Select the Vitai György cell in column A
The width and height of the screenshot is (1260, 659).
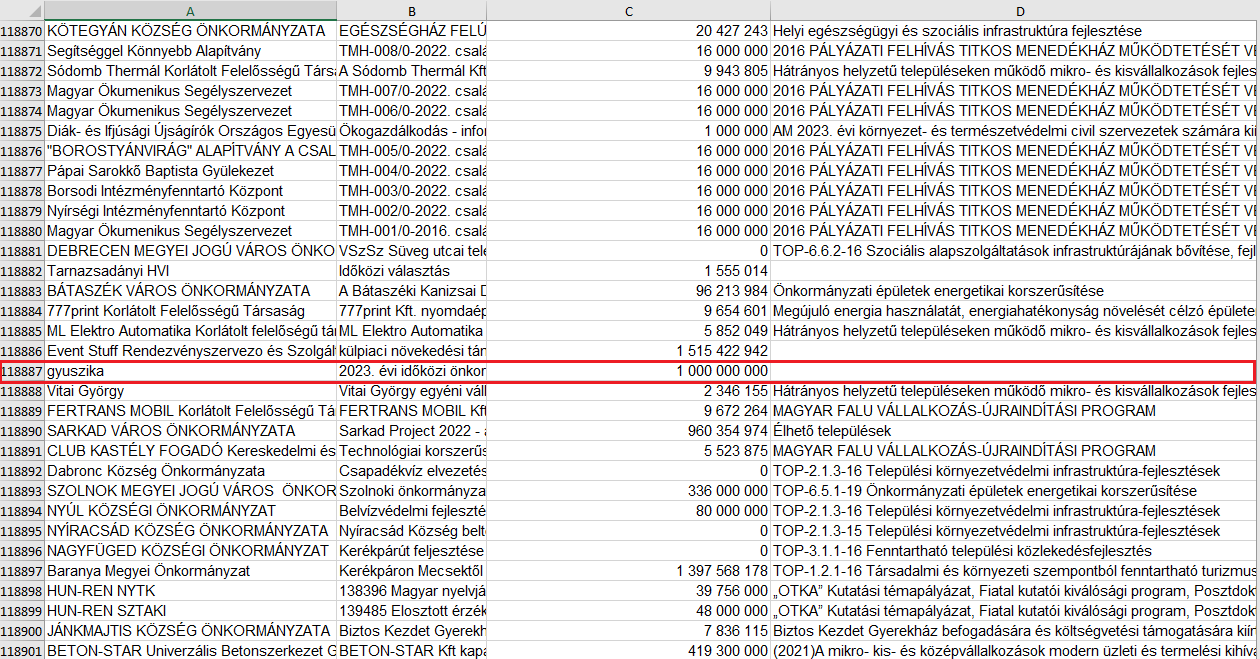click(x=190, y=391)
